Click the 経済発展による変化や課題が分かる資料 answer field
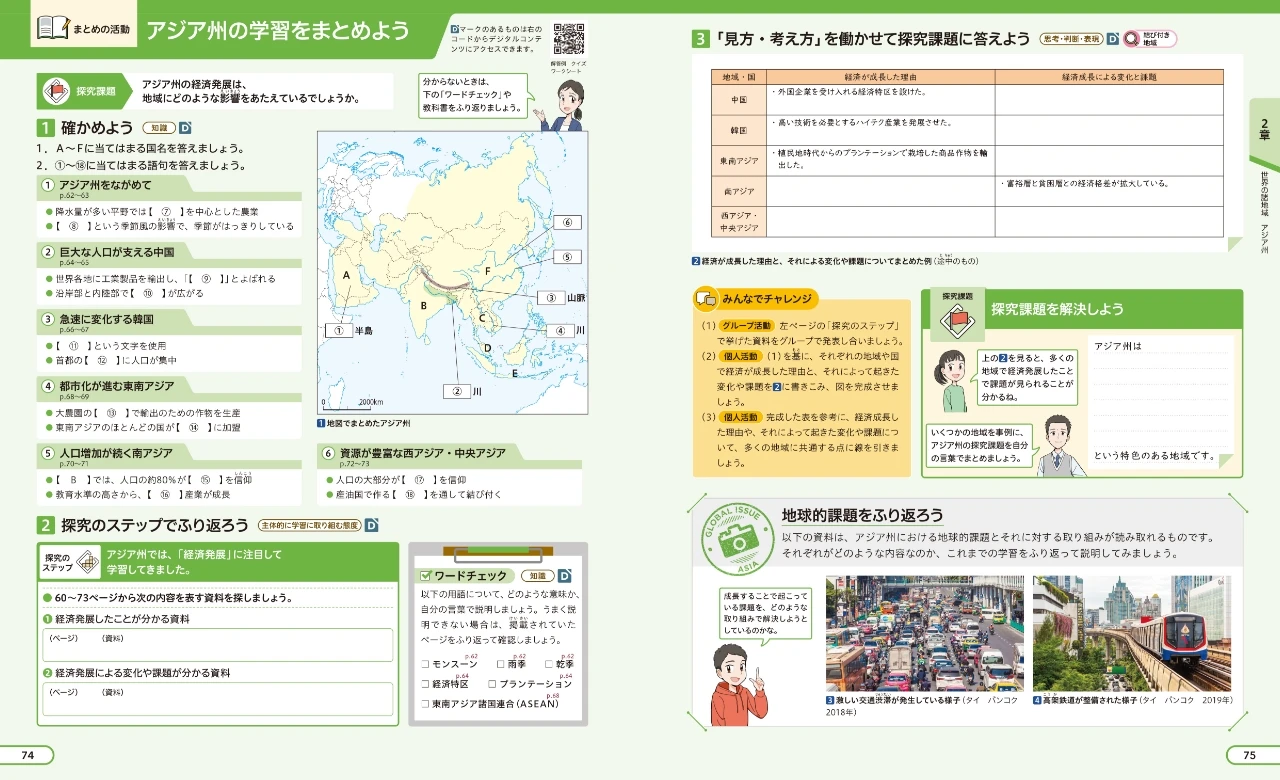Viewport: 1280px width, 780px height. pos(218,700)
